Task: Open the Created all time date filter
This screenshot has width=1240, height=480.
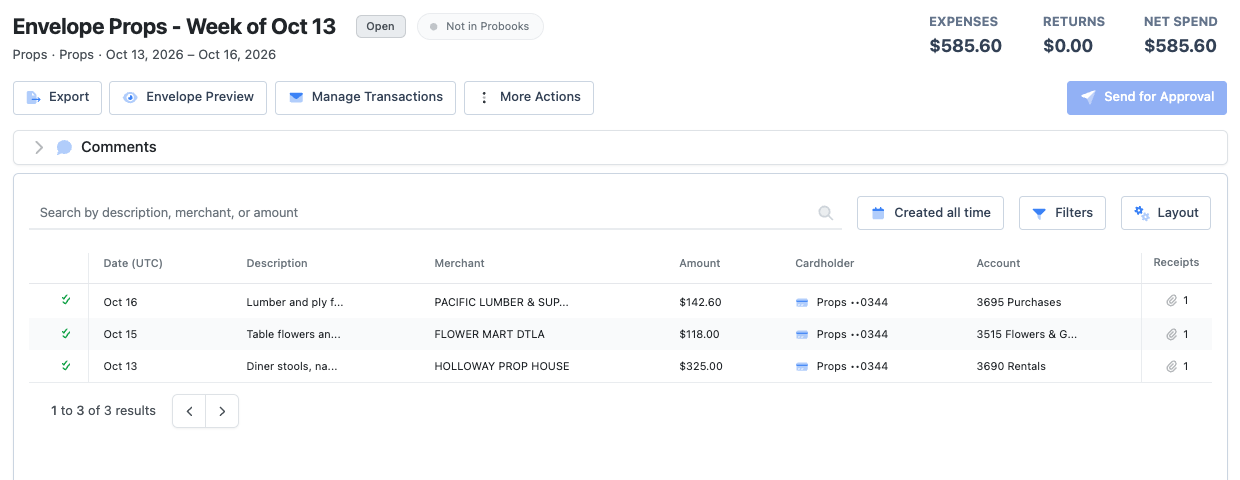Action: [930, 213]
